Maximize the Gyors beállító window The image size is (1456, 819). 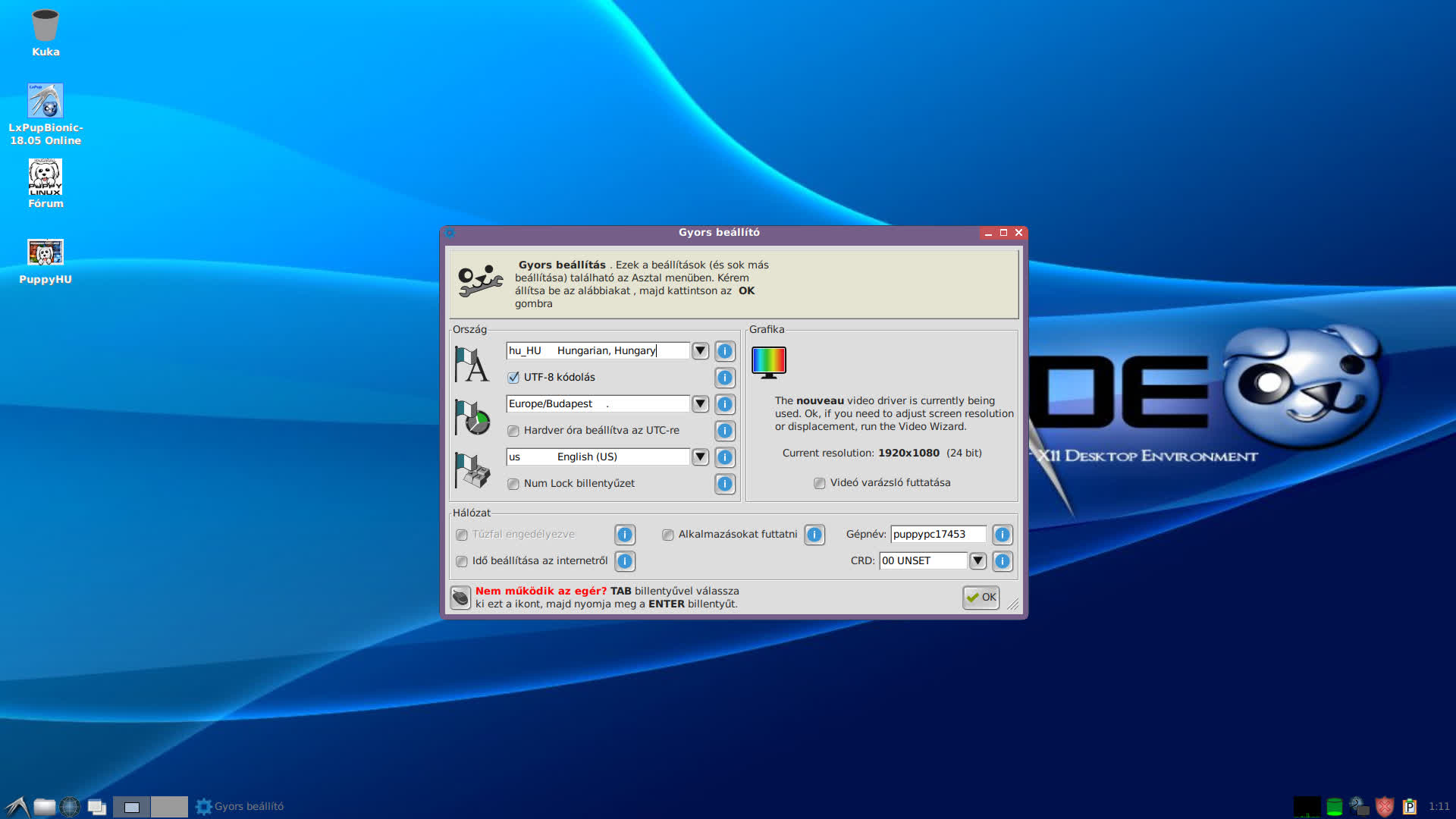tap(1003, 233)
